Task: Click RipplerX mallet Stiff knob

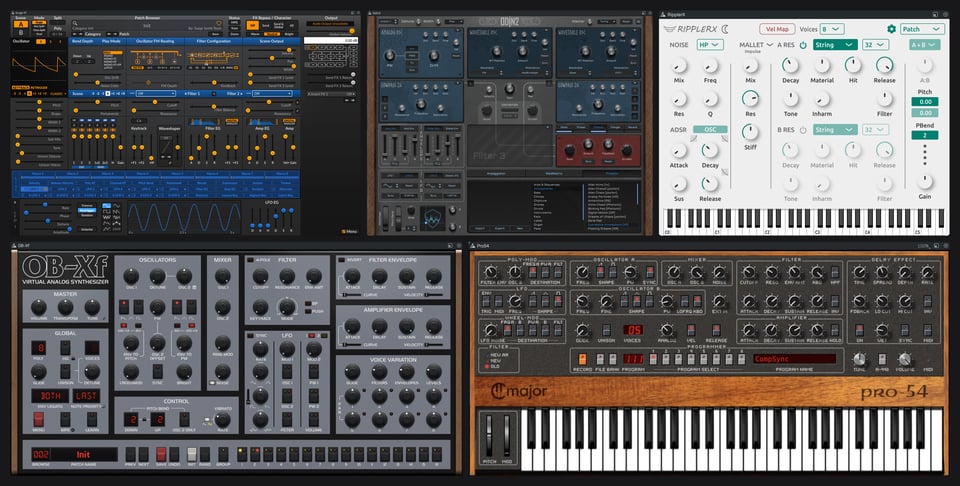Action: click(750, 132)
